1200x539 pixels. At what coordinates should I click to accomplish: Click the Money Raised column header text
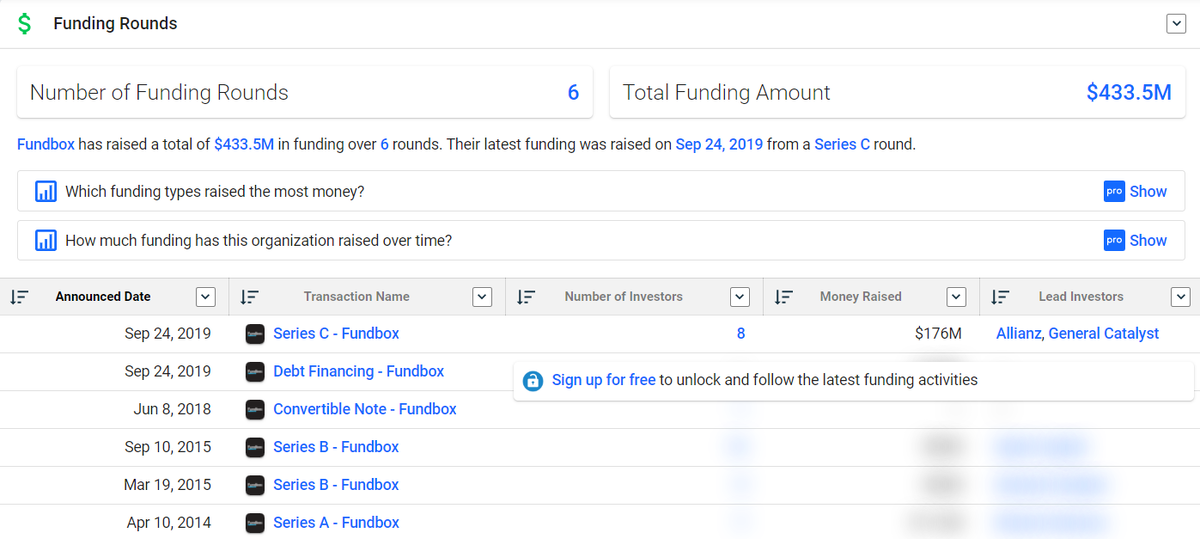861,297
